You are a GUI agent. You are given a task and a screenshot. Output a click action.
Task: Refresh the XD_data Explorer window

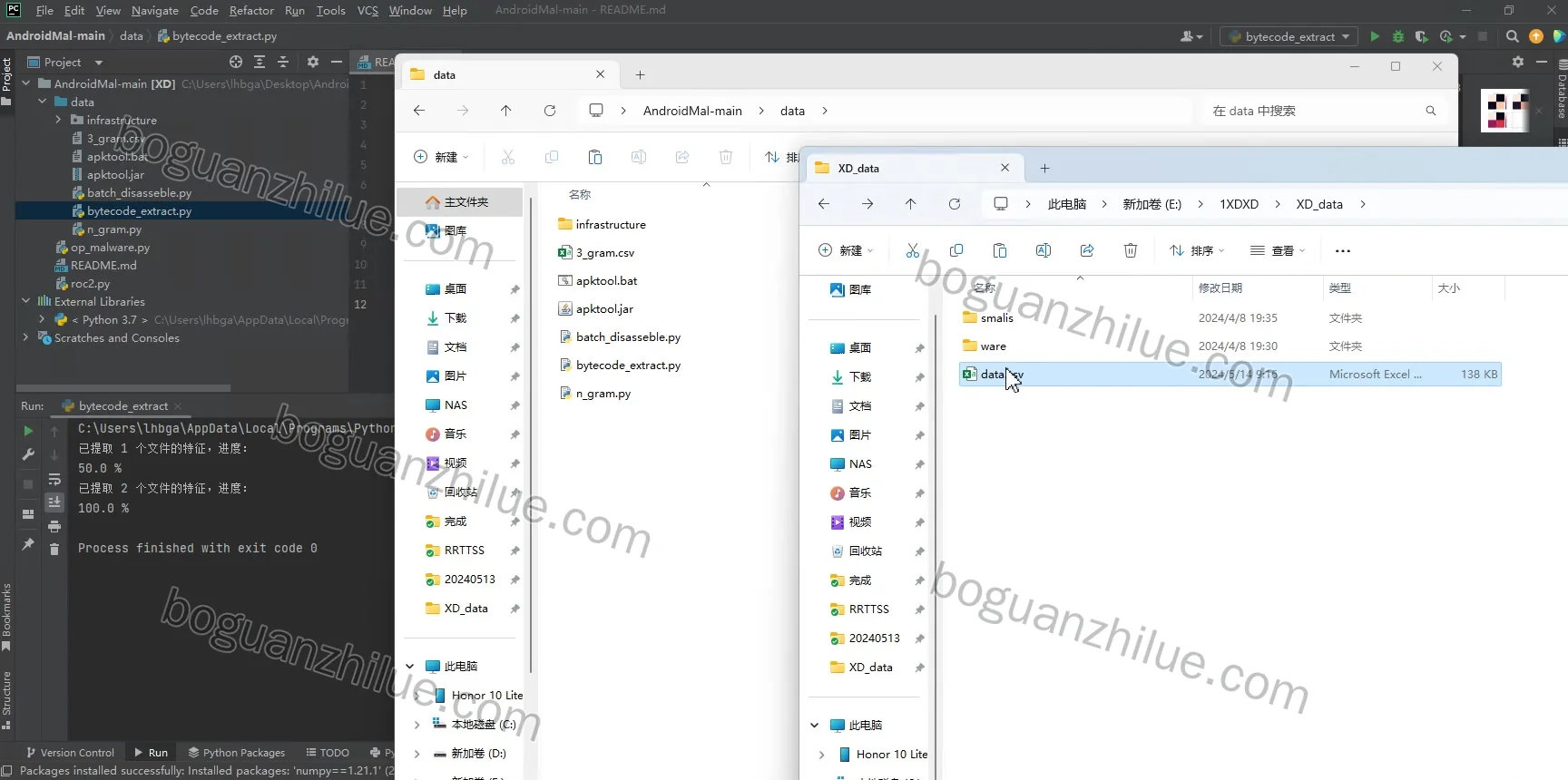[x=955, y=204]
